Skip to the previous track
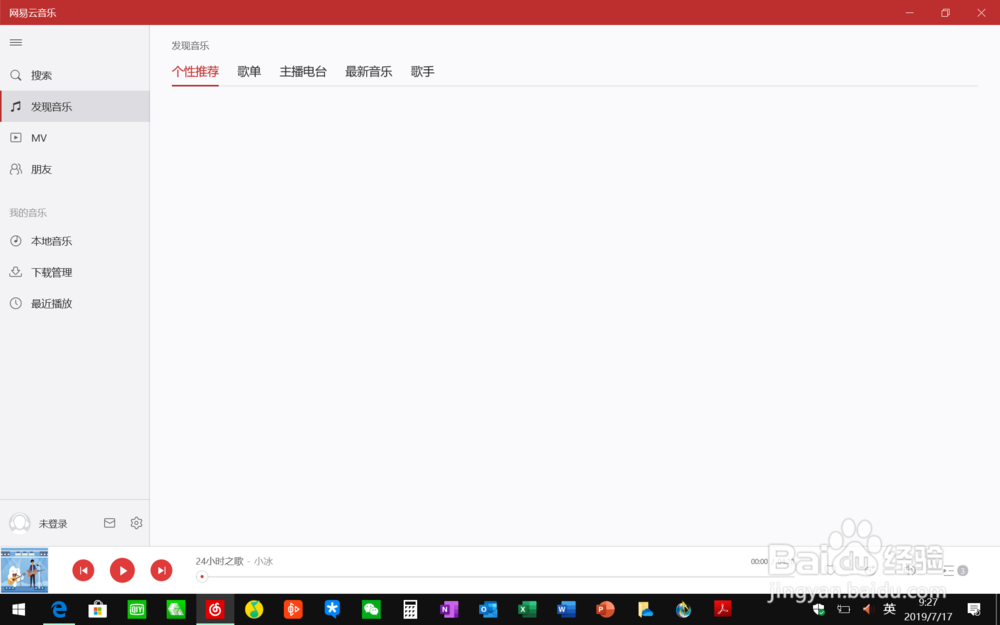This screenshot has height=625, width=1000. [83, 570]
